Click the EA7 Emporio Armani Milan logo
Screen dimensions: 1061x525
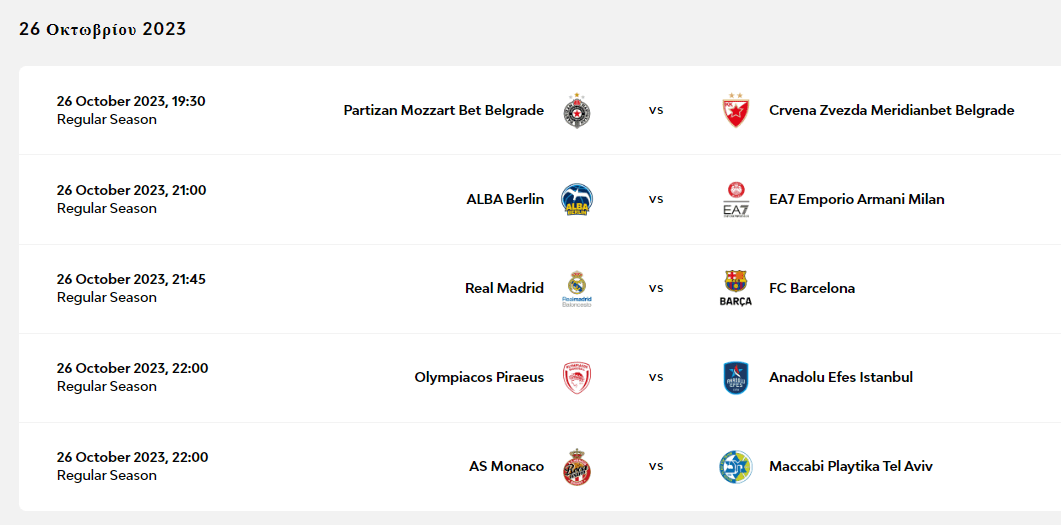click(x=735, y=199)
